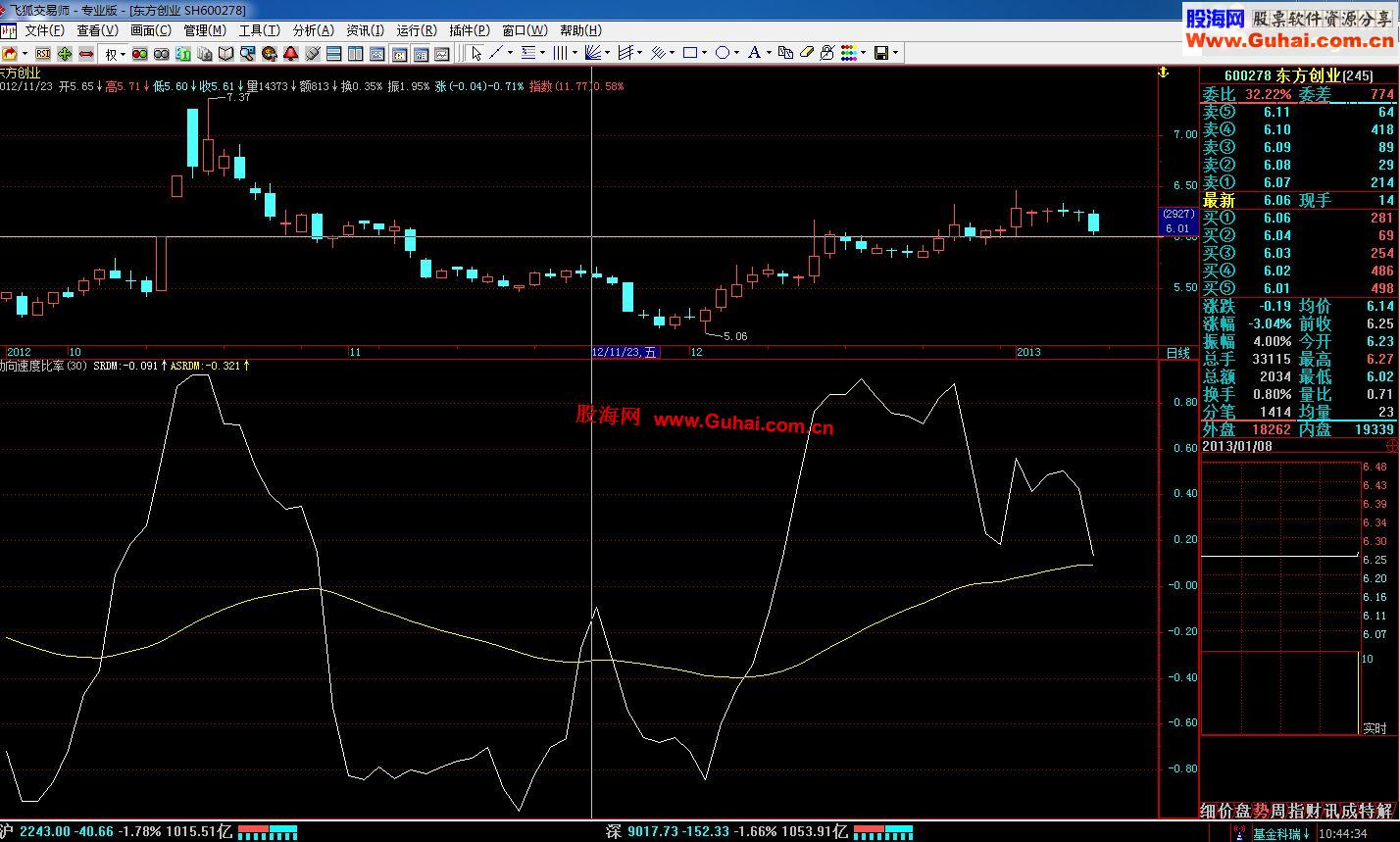
Task: Click the RSI indicator toolbar icon
Action: pos(43,53)
